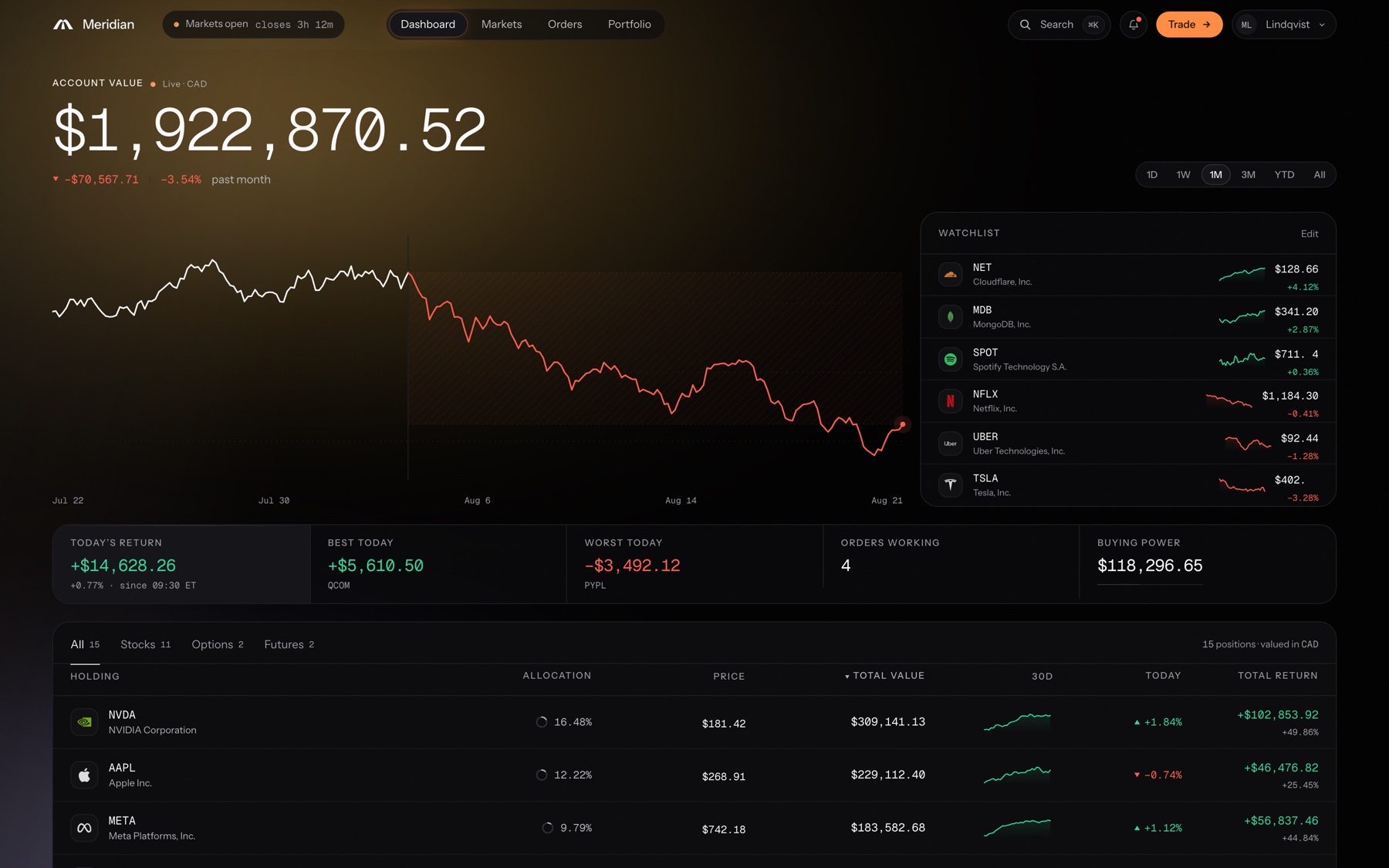Image resolution: width=1389 pixels, height=868 pixels.
Task: Go to the Orders nav tab
Action: tap(565, 25)
